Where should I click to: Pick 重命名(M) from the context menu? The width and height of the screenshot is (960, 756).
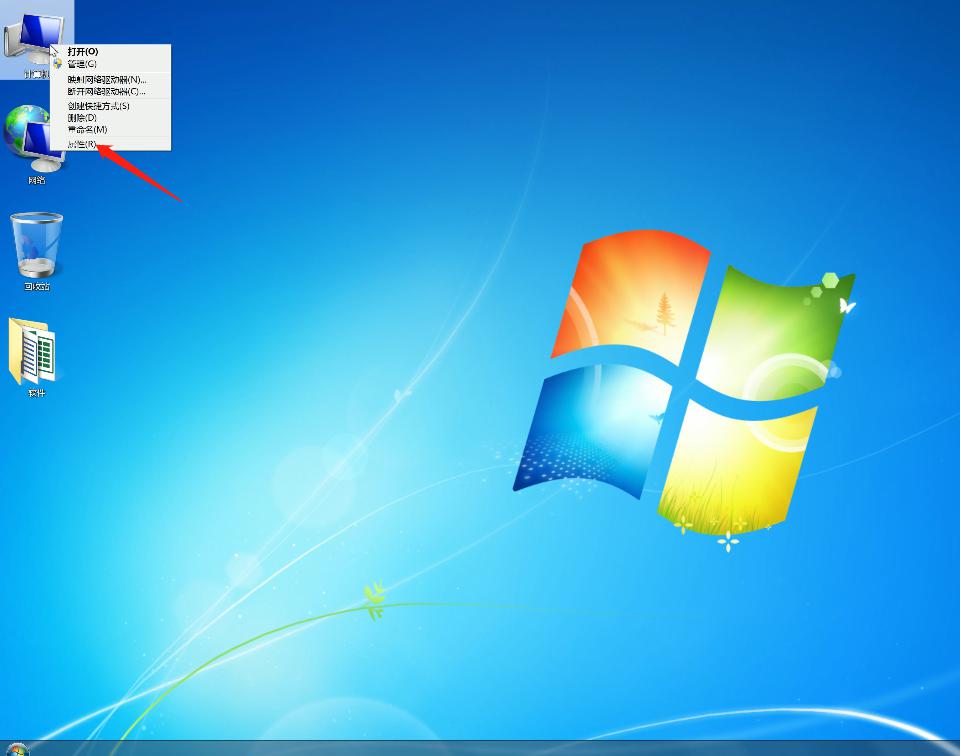110,130
